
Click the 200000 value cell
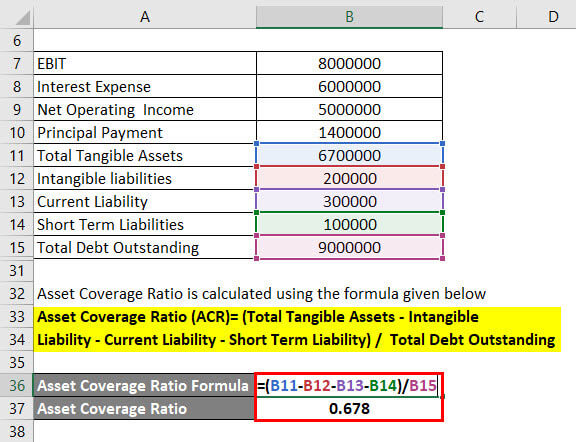(349, 179)
